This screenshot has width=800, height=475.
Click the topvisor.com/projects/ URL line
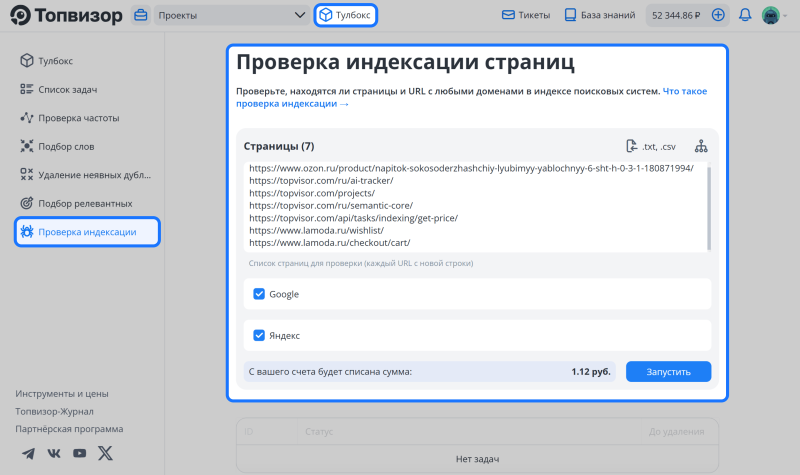(312, 193)
